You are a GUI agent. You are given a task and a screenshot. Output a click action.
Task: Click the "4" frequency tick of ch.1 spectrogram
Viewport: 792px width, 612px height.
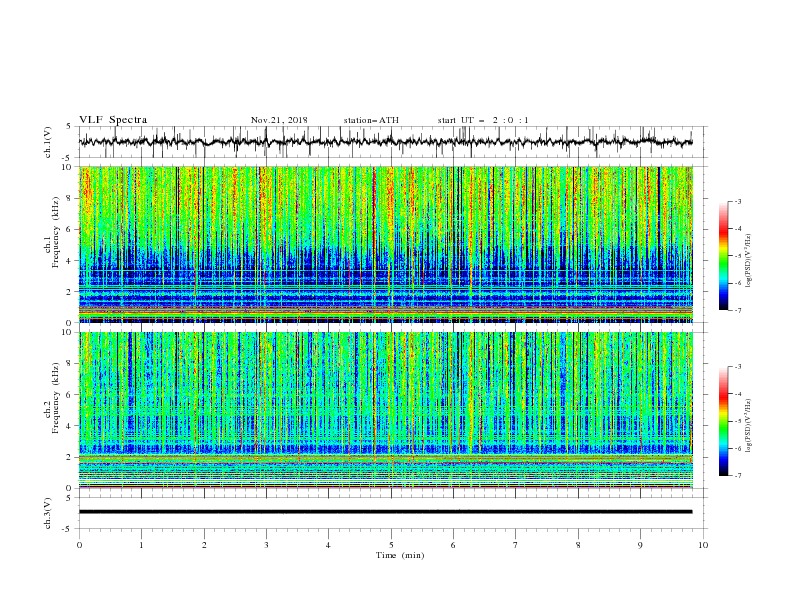tap(70, 261)
